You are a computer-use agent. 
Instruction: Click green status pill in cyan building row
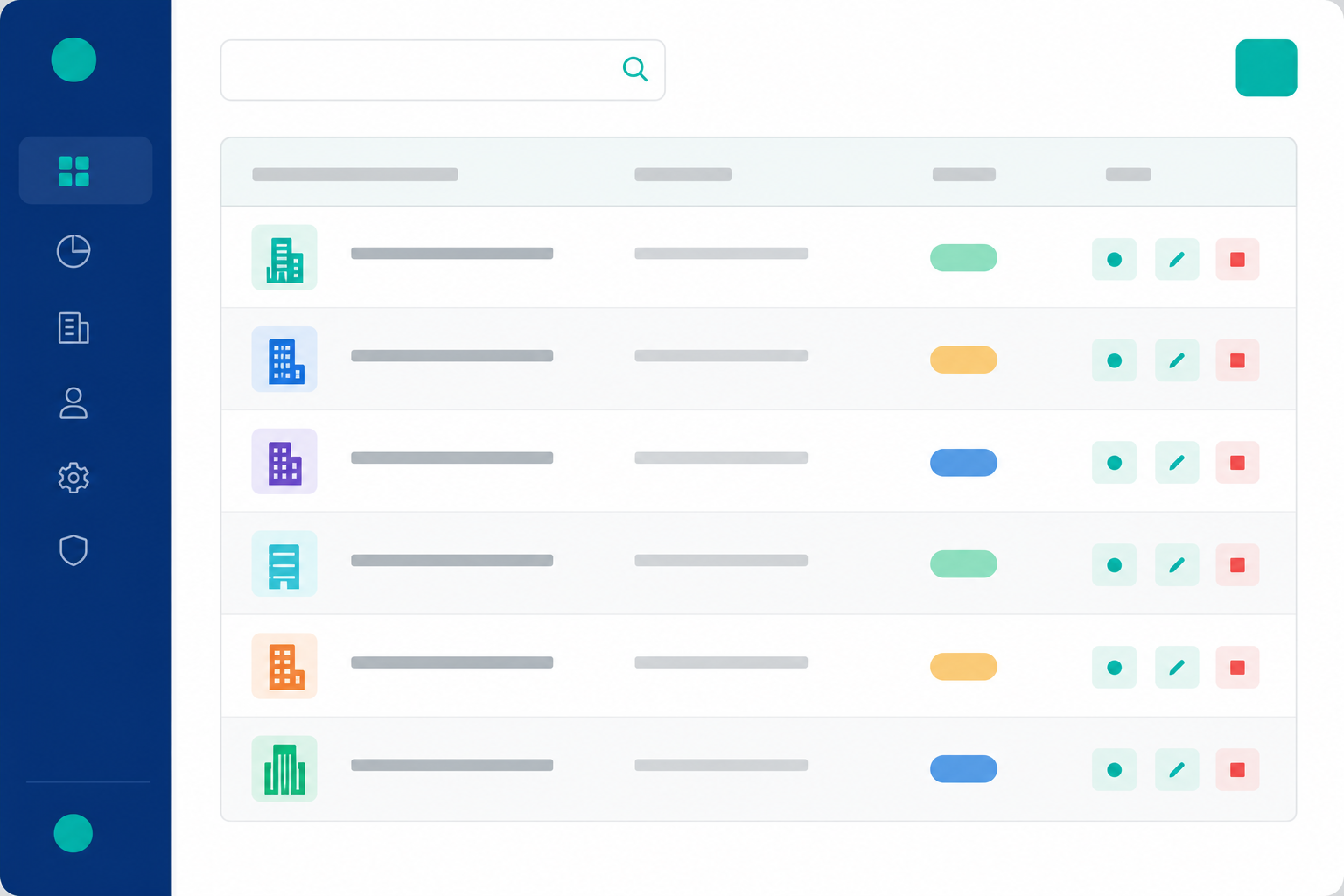tap(963, 564)
